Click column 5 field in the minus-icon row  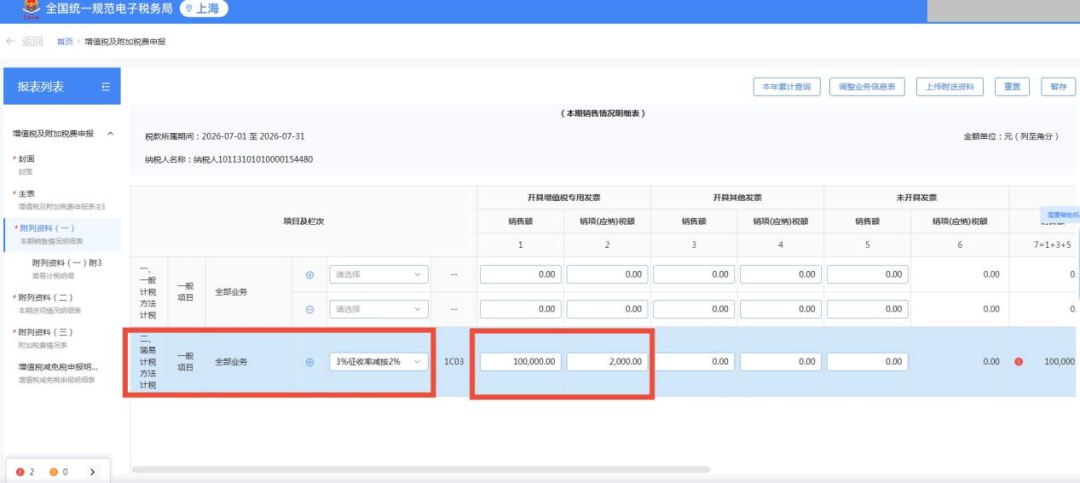(x=867, y=309)
